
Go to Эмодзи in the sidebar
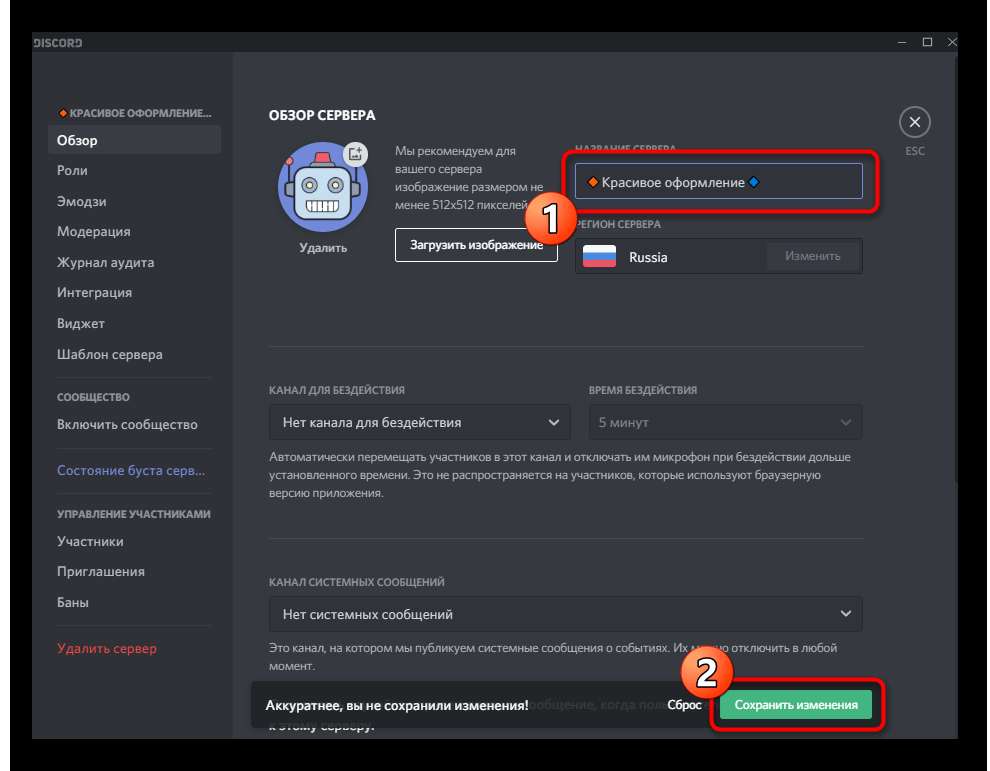(x=81, y=201)
